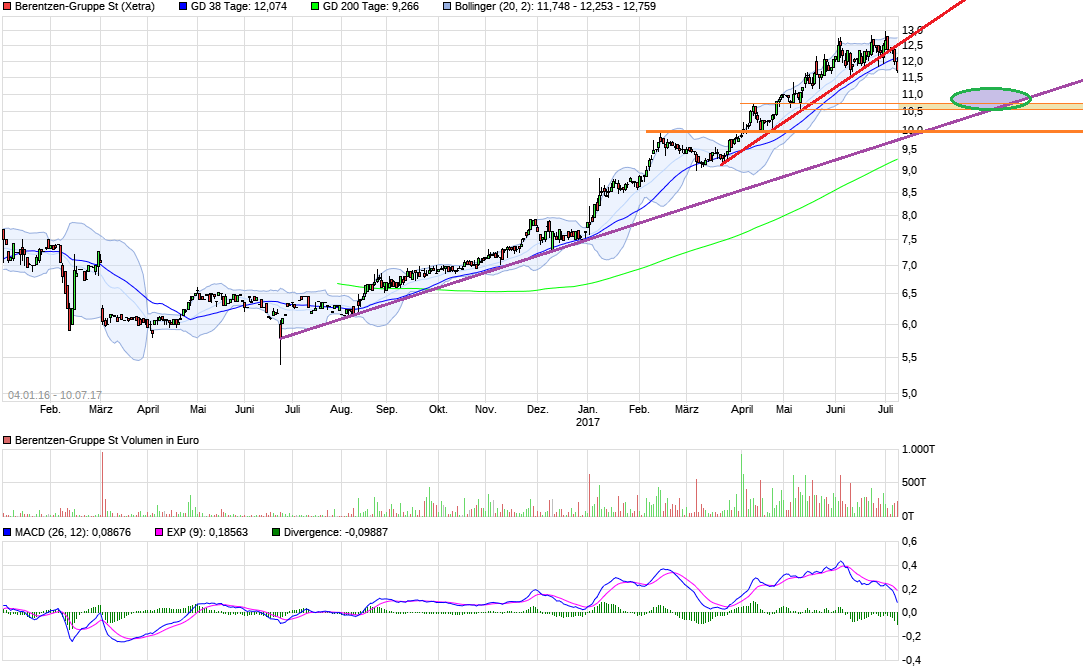Click the red Berentzen-Gruppe St (Xetra) legend swatch
Screen dimensions: 1083x670
(x=7, y=6)
